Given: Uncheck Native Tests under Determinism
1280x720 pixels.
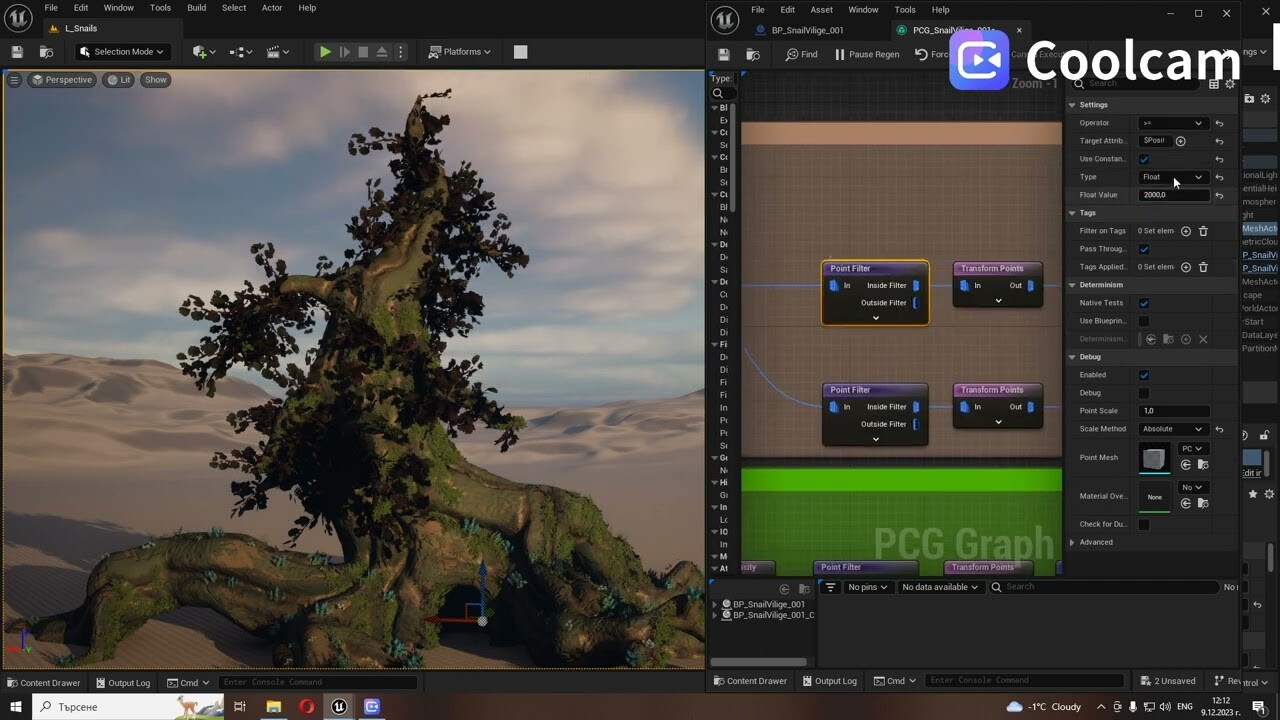Looking at the screenshot, I should pyautogui.click(x=1143, y=303).
